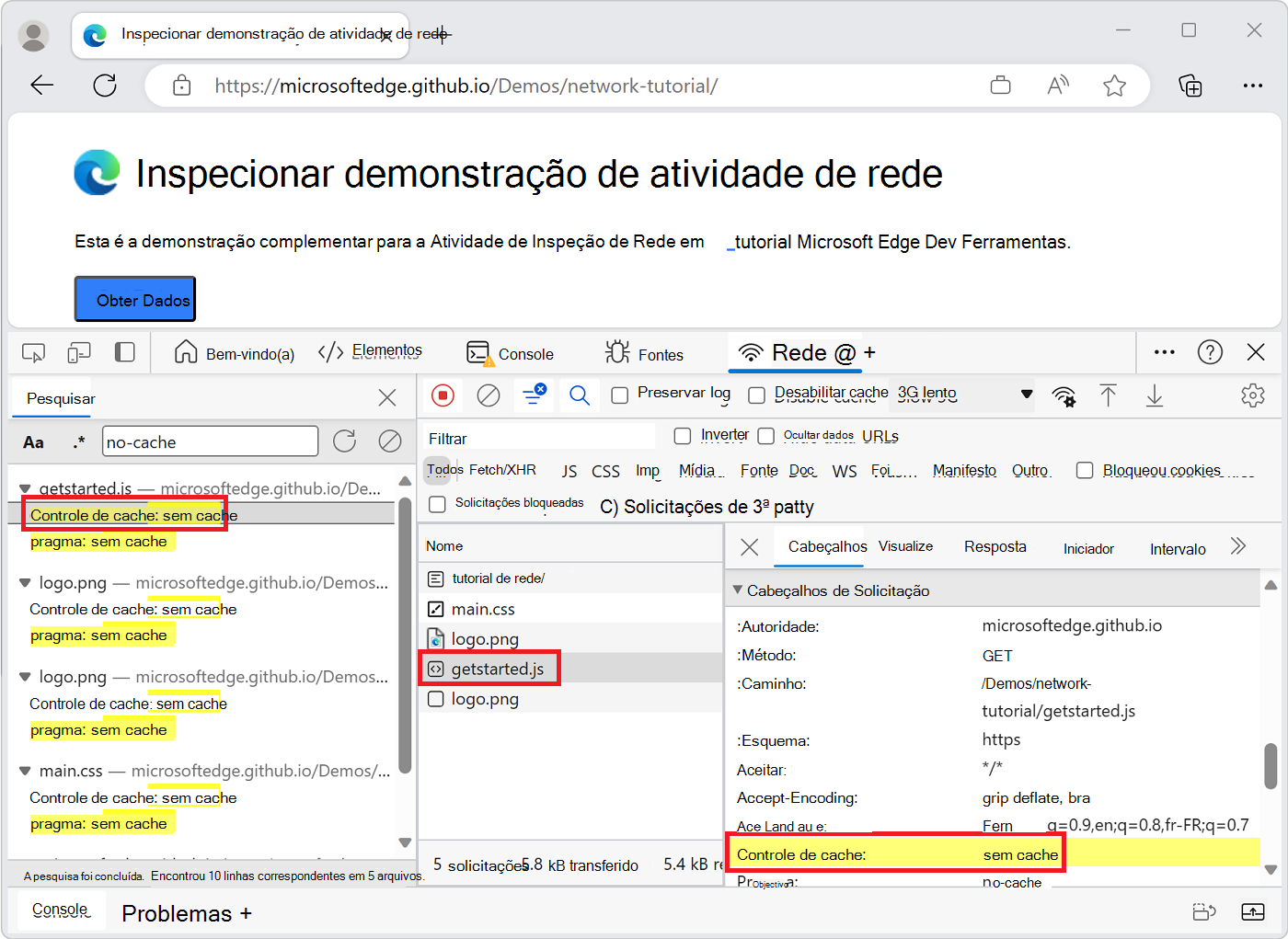Toggle the DevTools activity bar sidebar icon
The height and width of the screenshot is (939, 1288).
click(125, 352)
